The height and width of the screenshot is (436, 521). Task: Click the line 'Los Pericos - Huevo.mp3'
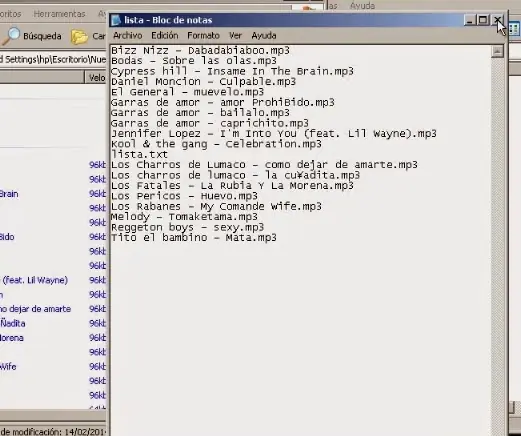click(x=184, y=196)
